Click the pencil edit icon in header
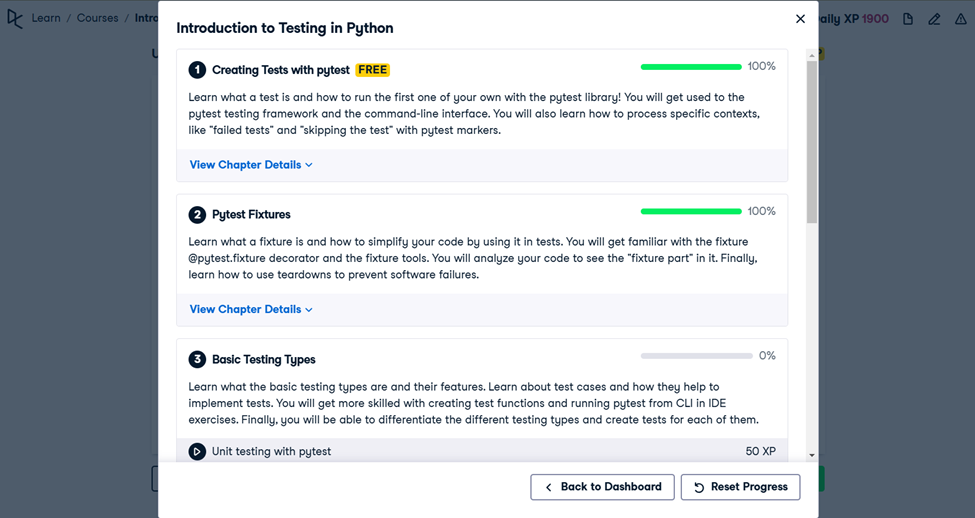Image resolution: width=975 pixels, height=518 pixels. [934, 19]
